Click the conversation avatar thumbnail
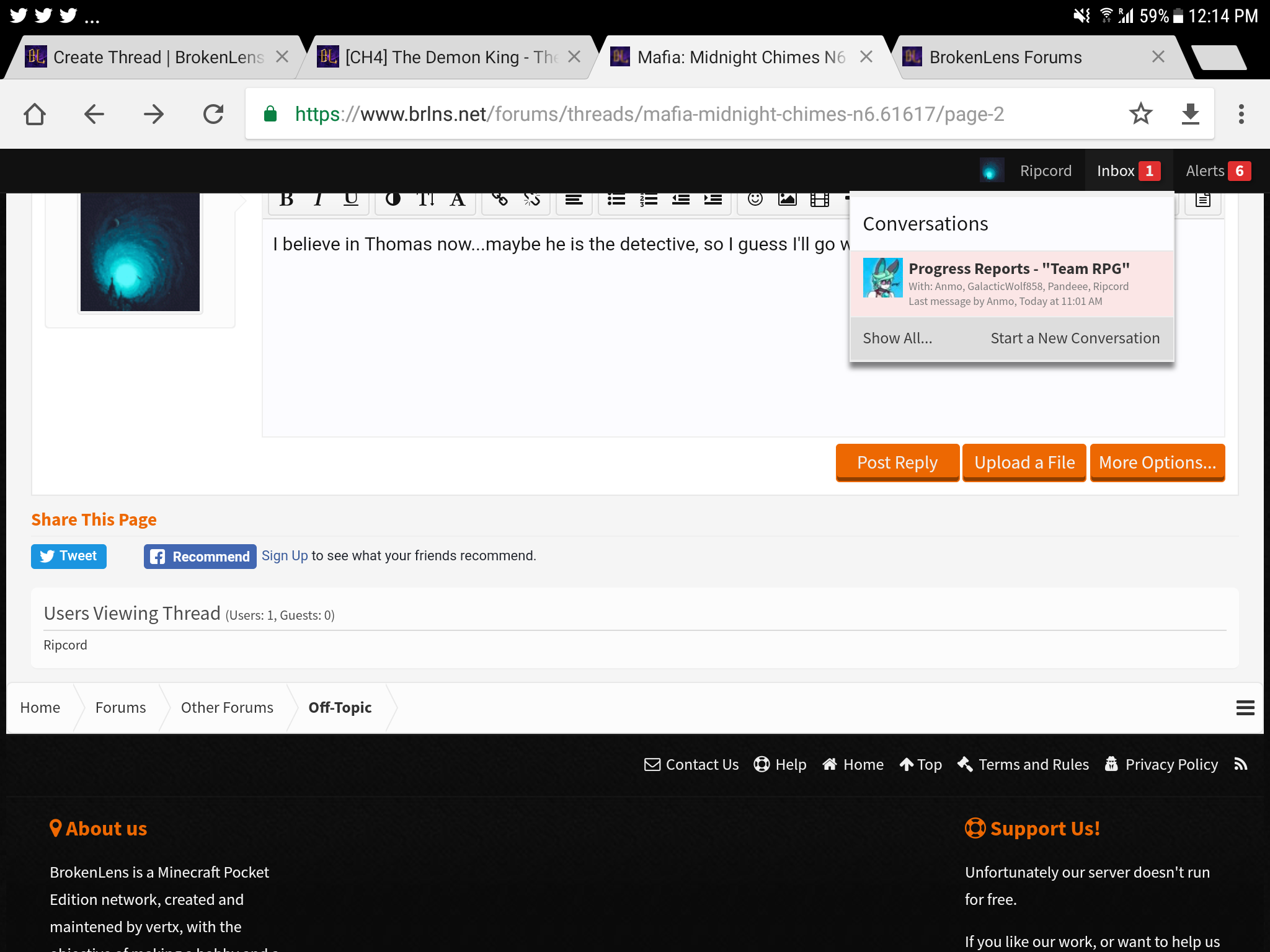The image size is (1270, 952). pyautogui.click(x=883, y=278)
